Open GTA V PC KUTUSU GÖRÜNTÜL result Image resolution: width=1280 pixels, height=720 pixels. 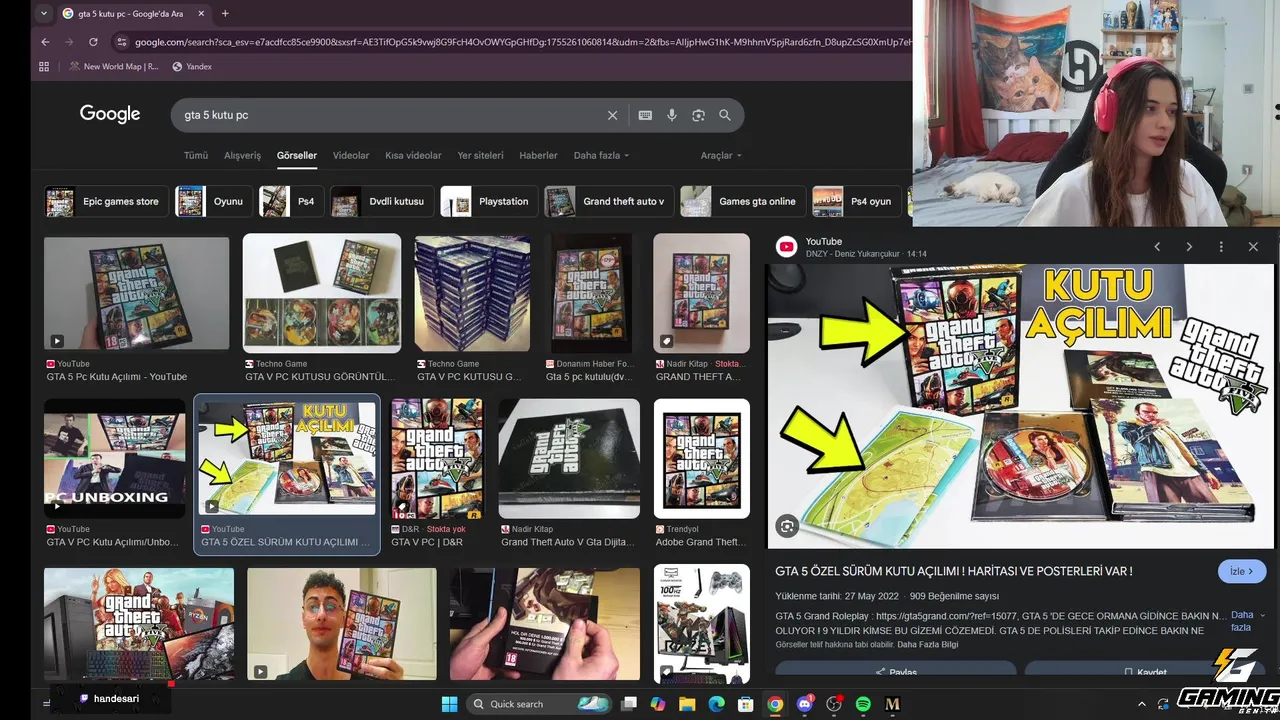click(322, 293)
